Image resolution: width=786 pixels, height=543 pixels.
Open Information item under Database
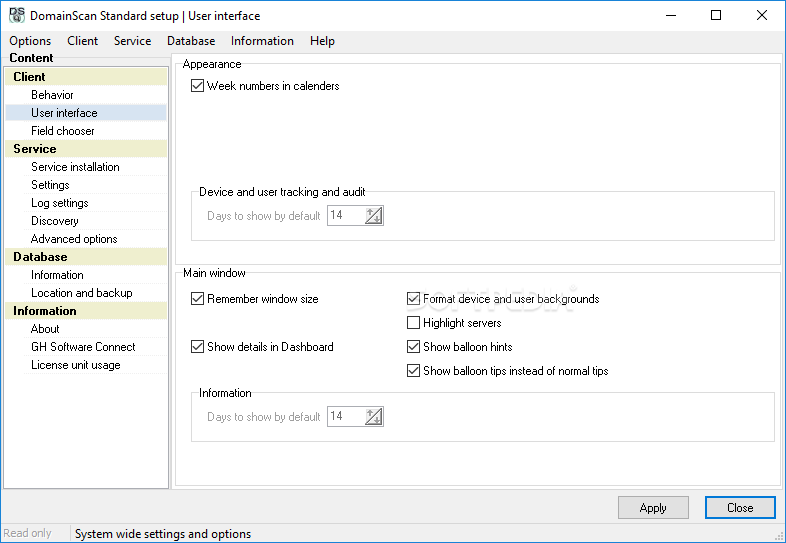click(x=86, y=275)
